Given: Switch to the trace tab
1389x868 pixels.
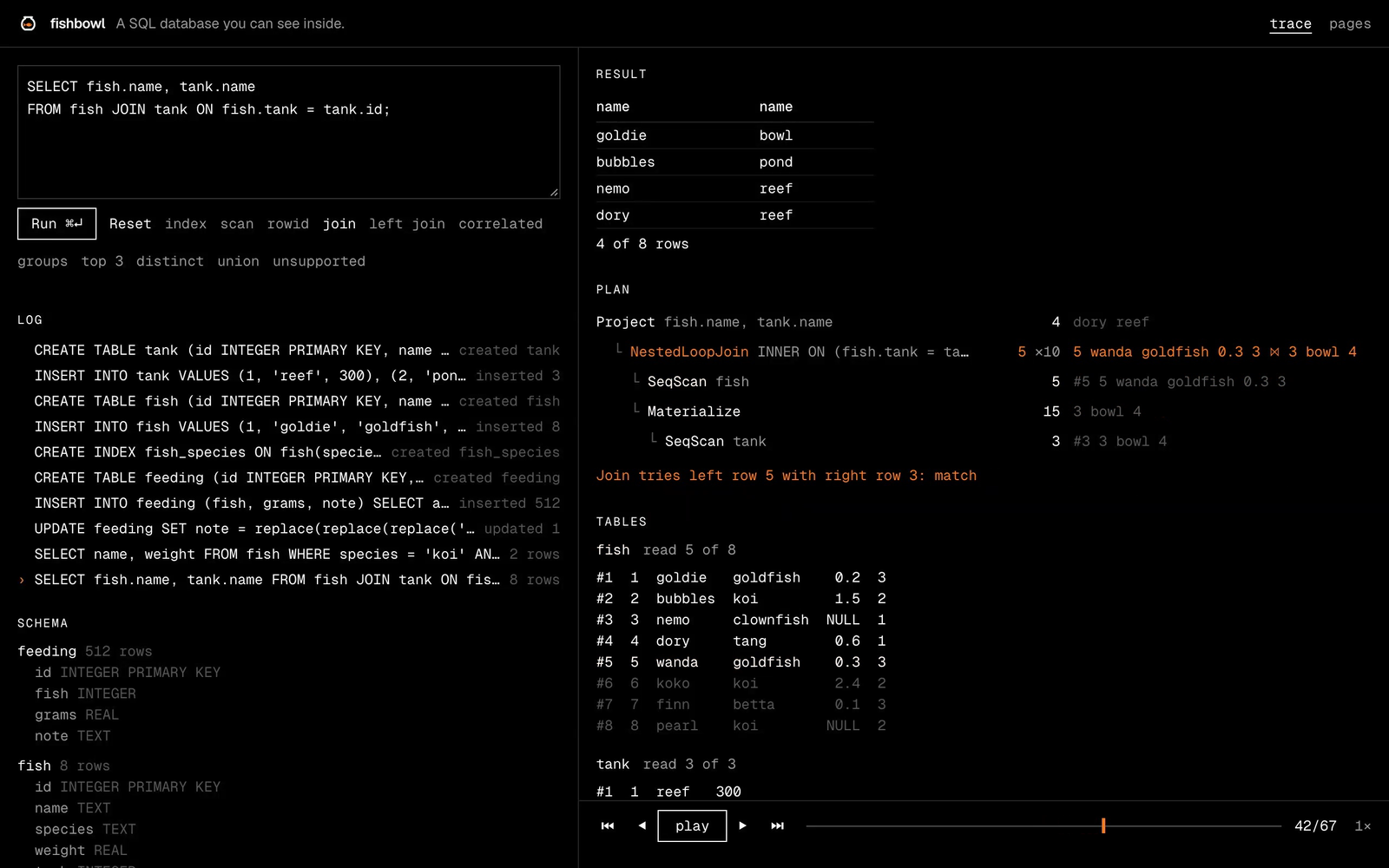Looking at the screenshot, I should (x=1291, y=23).
